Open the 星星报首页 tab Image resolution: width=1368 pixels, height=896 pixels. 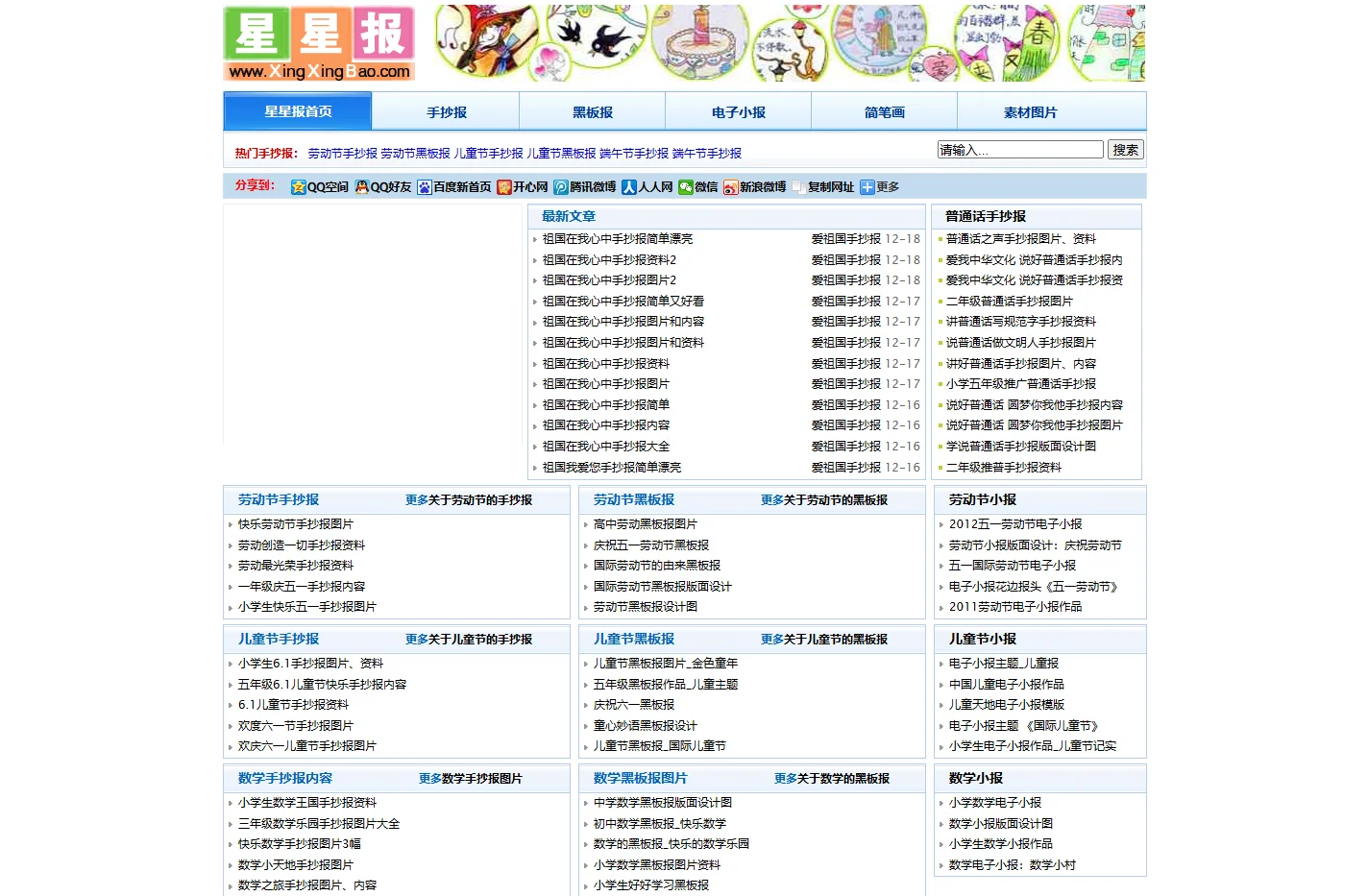point(298,111)
